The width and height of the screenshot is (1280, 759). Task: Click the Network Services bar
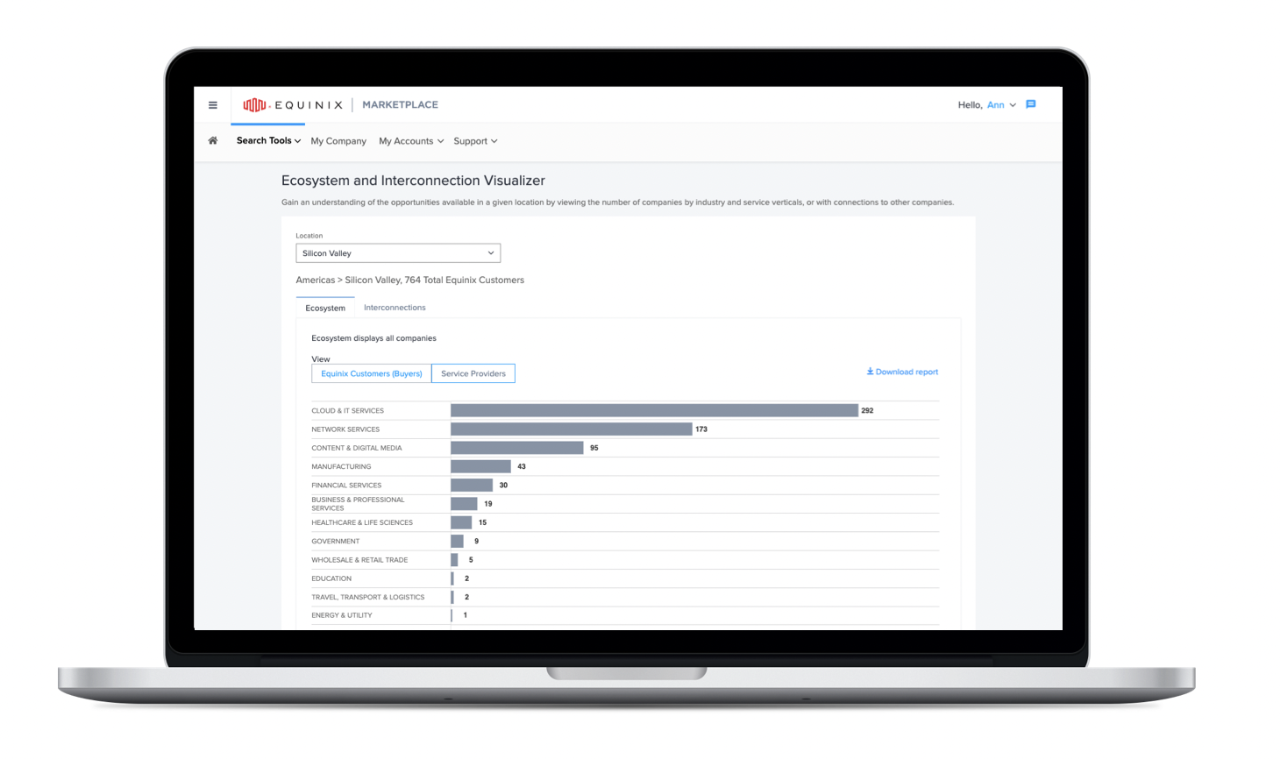[571, 429]
